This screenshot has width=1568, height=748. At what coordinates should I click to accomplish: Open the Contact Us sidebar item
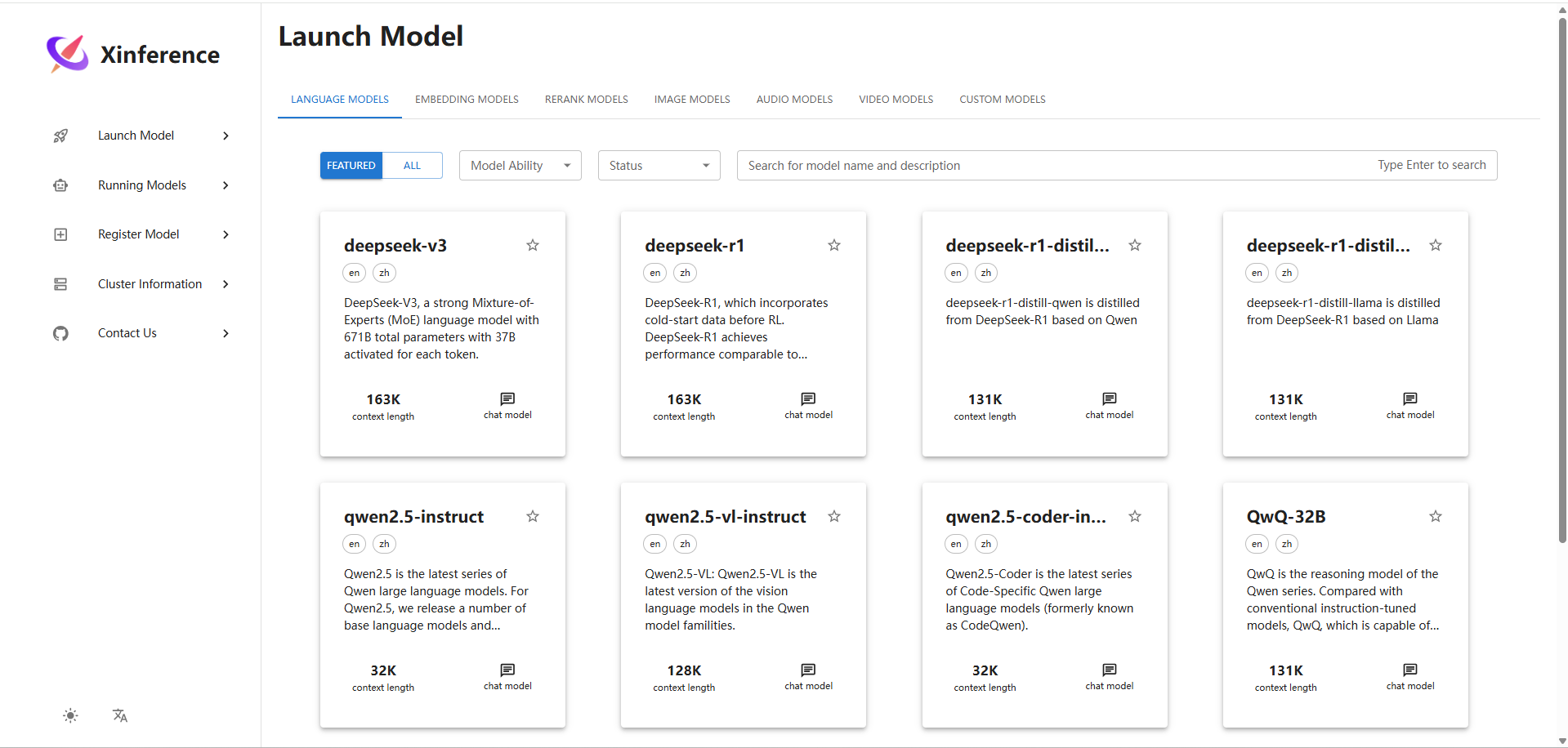click(127, 333)
